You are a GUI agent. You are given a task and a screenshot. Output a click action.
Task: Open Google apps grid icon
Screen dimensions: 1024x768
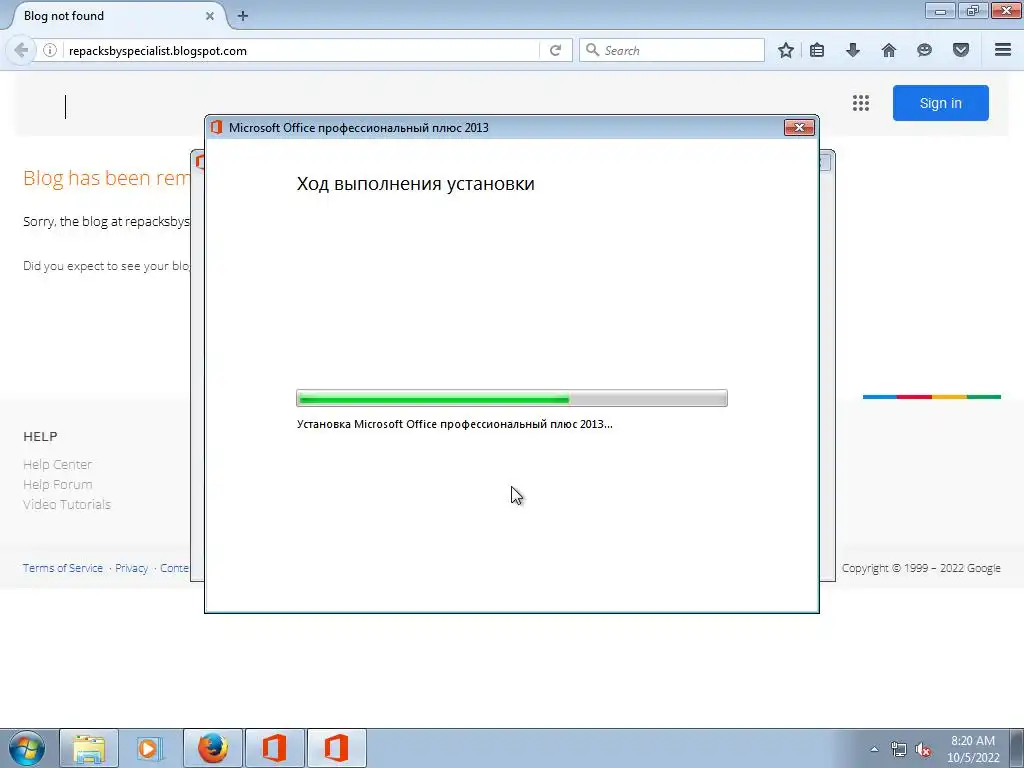coord(861,103)
